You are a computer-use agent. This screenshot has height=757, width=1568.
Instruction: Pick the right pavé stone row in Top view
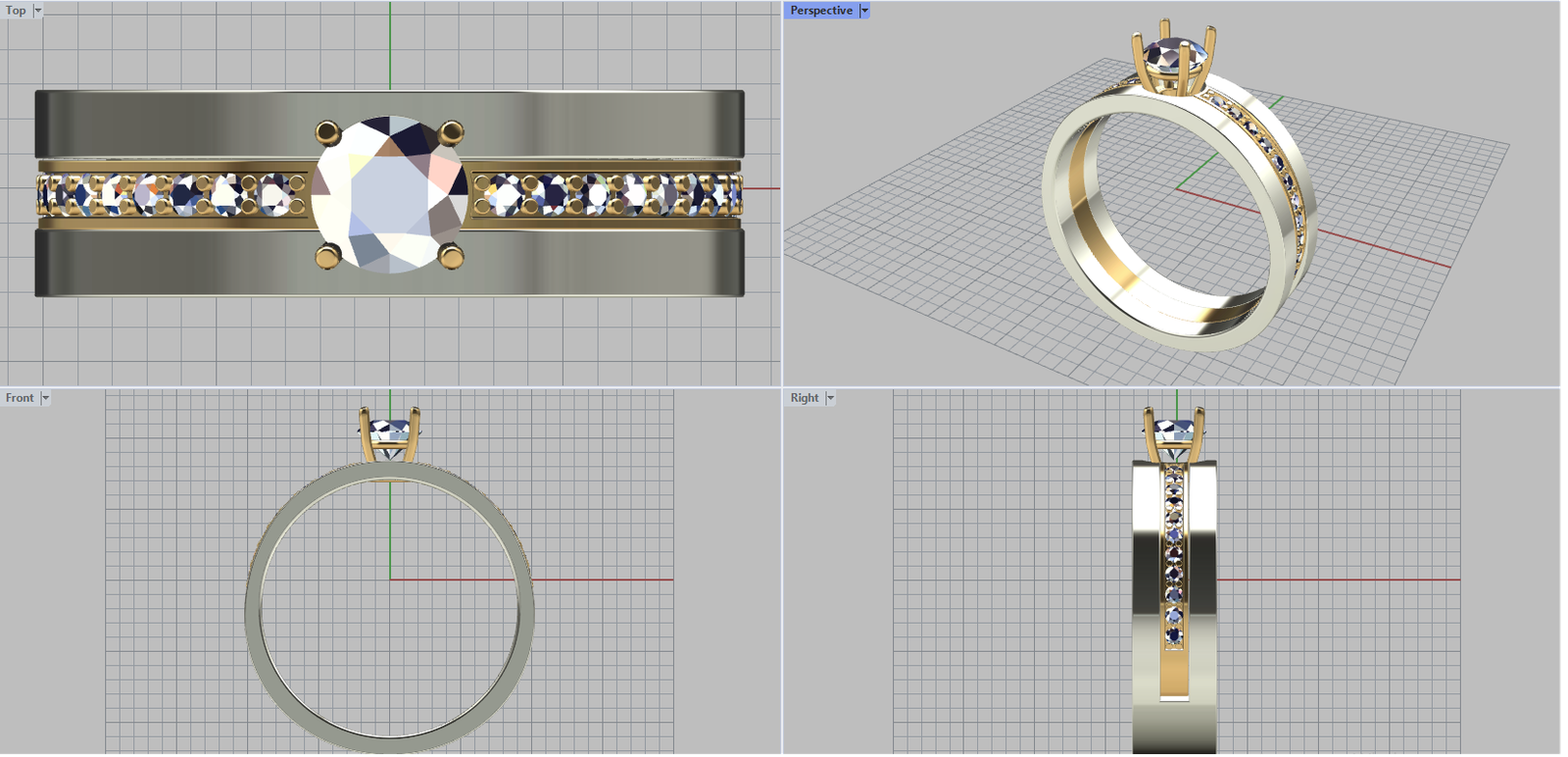click(x=608, y=194)
